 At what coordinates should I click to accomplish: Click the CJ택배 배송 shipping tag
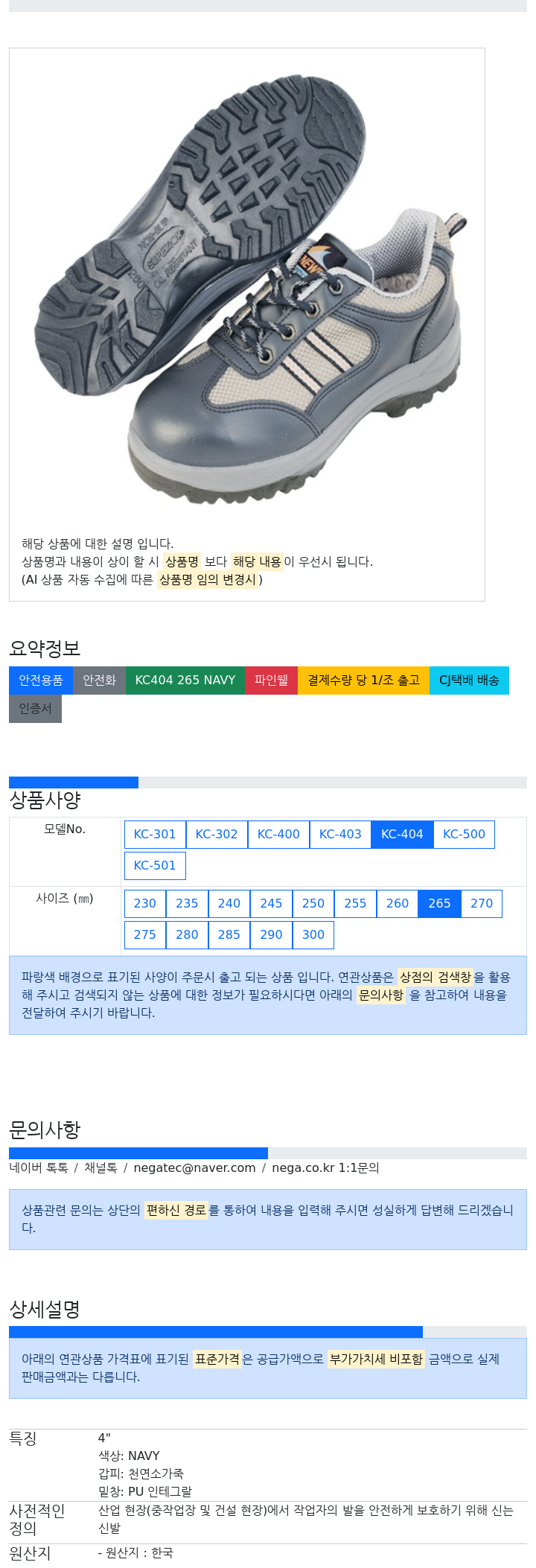point(469,681)
